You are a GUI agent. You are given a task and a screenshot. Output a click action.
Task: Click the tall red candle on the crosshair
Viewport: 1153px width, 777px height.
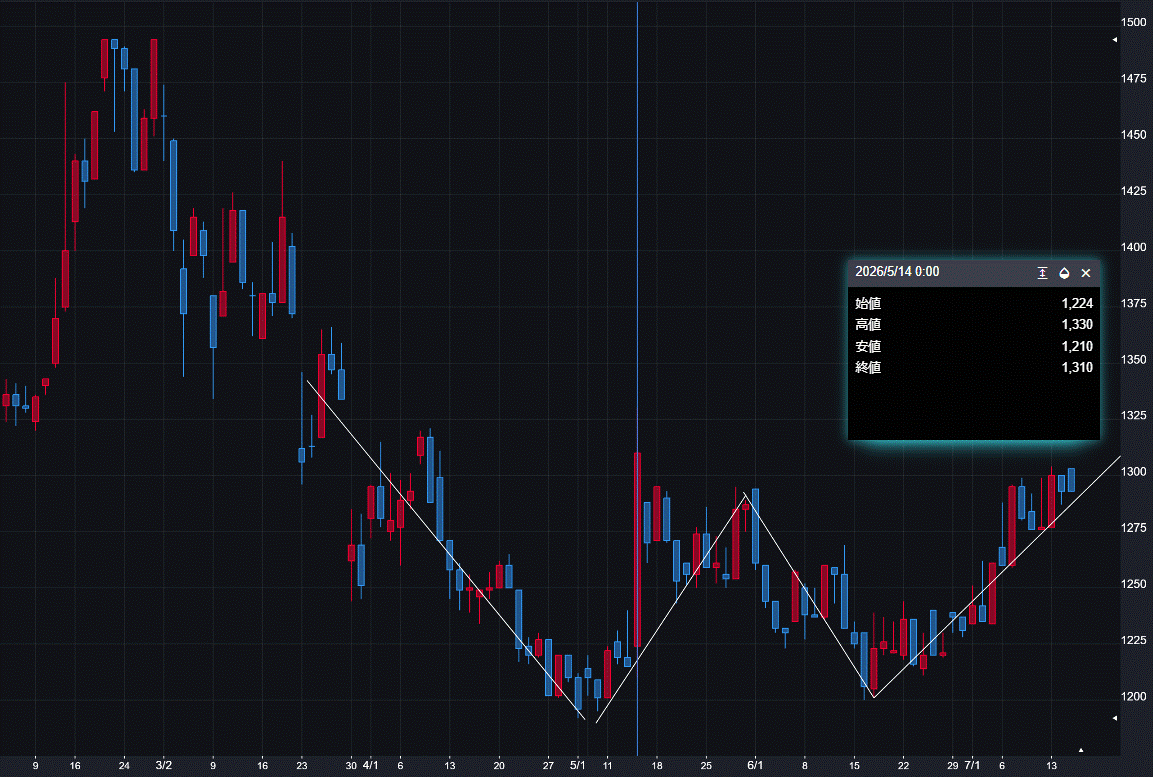pos(638,550)
